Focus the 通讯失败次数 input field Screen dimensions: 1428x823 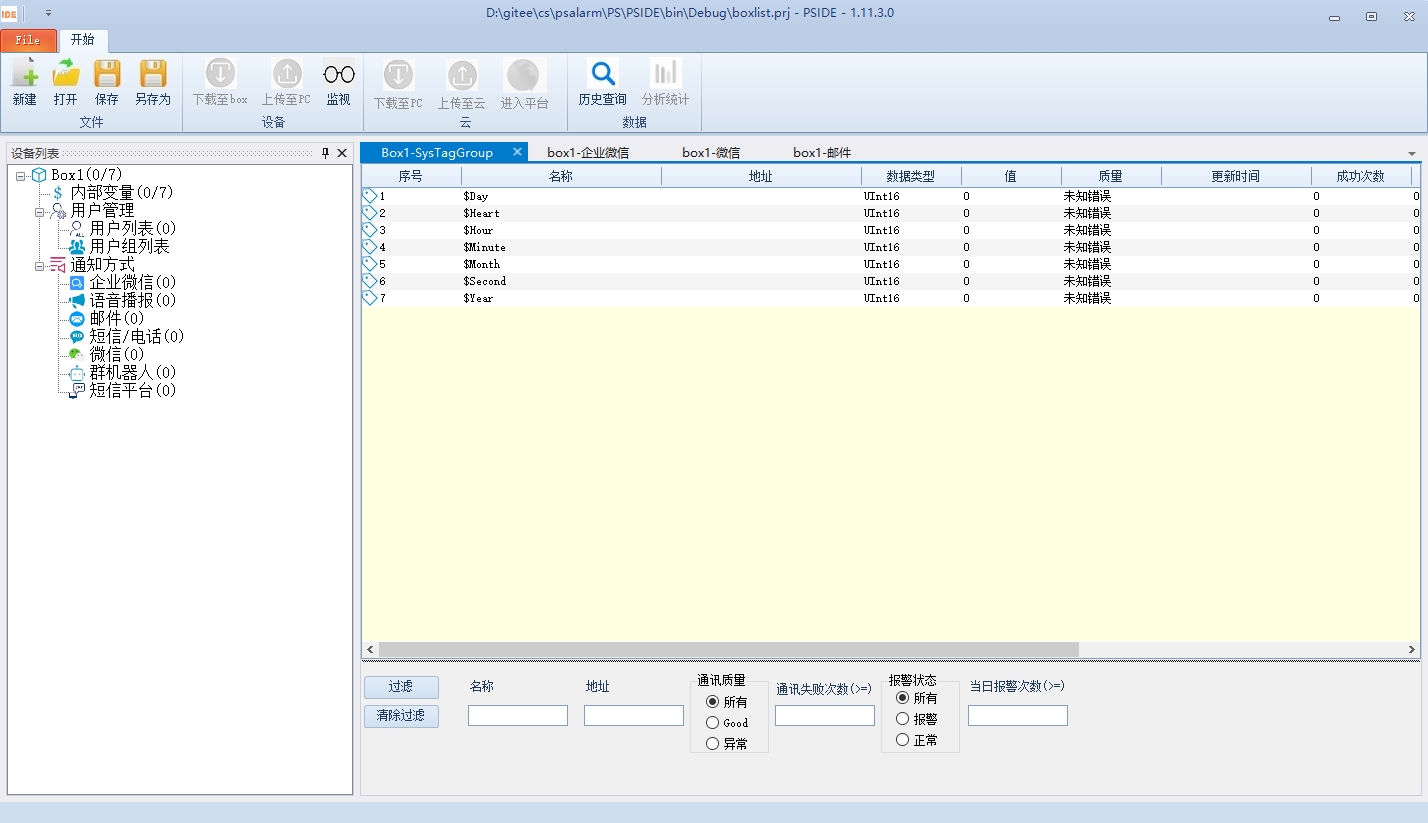(x=825, y=716)
